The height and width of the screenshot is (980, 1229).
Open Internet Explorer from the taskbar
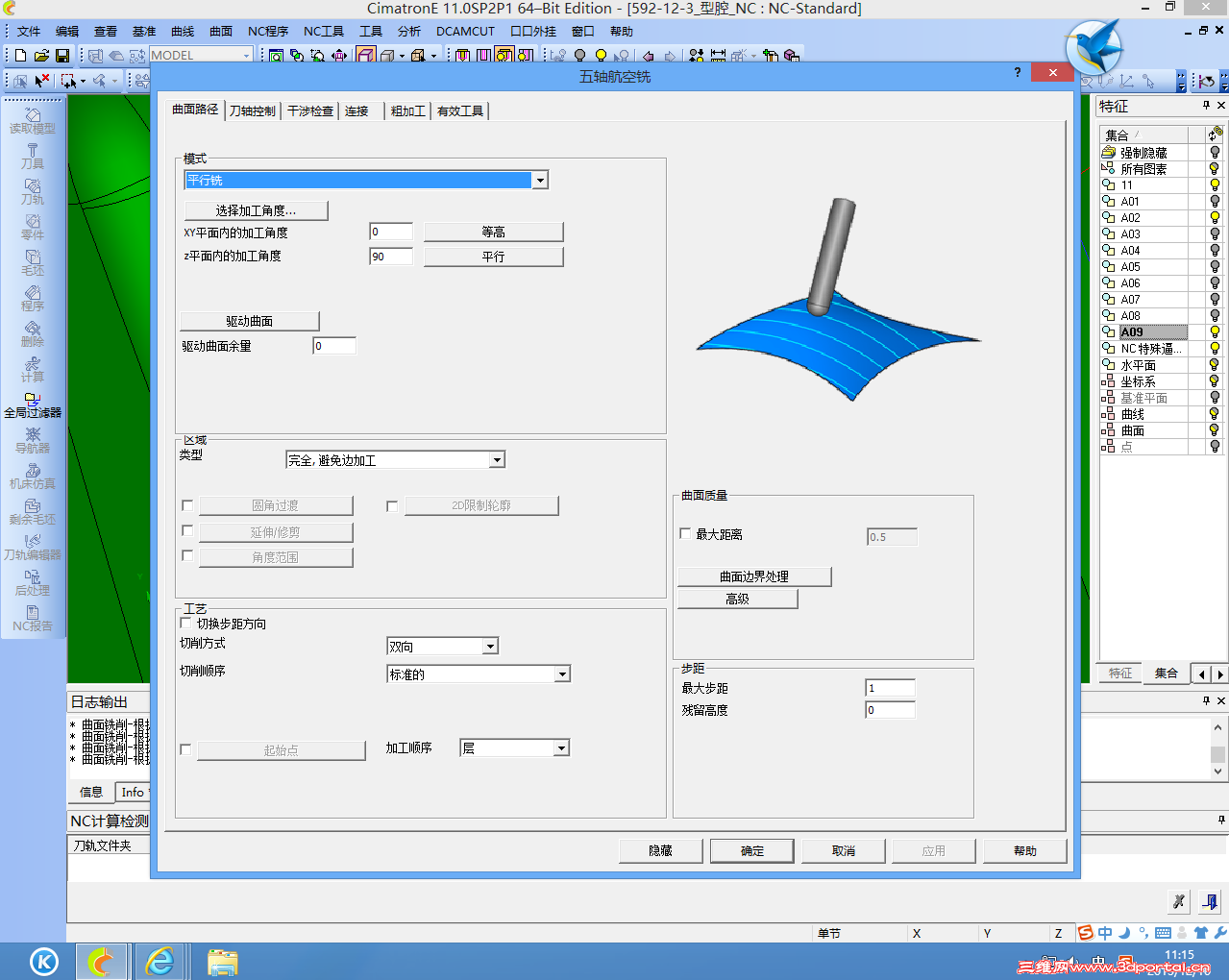[x=160, y=961]
